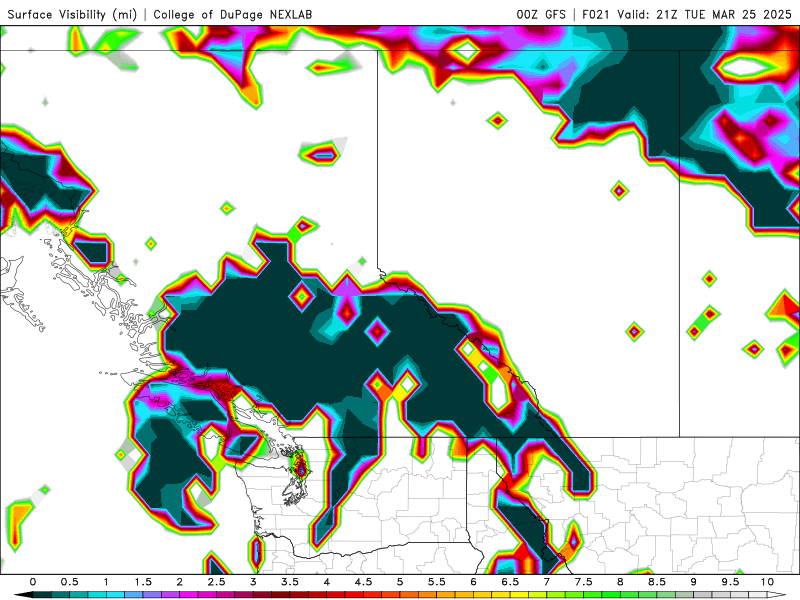Click the colorbar scale label '2.5'

pos(216,582)
